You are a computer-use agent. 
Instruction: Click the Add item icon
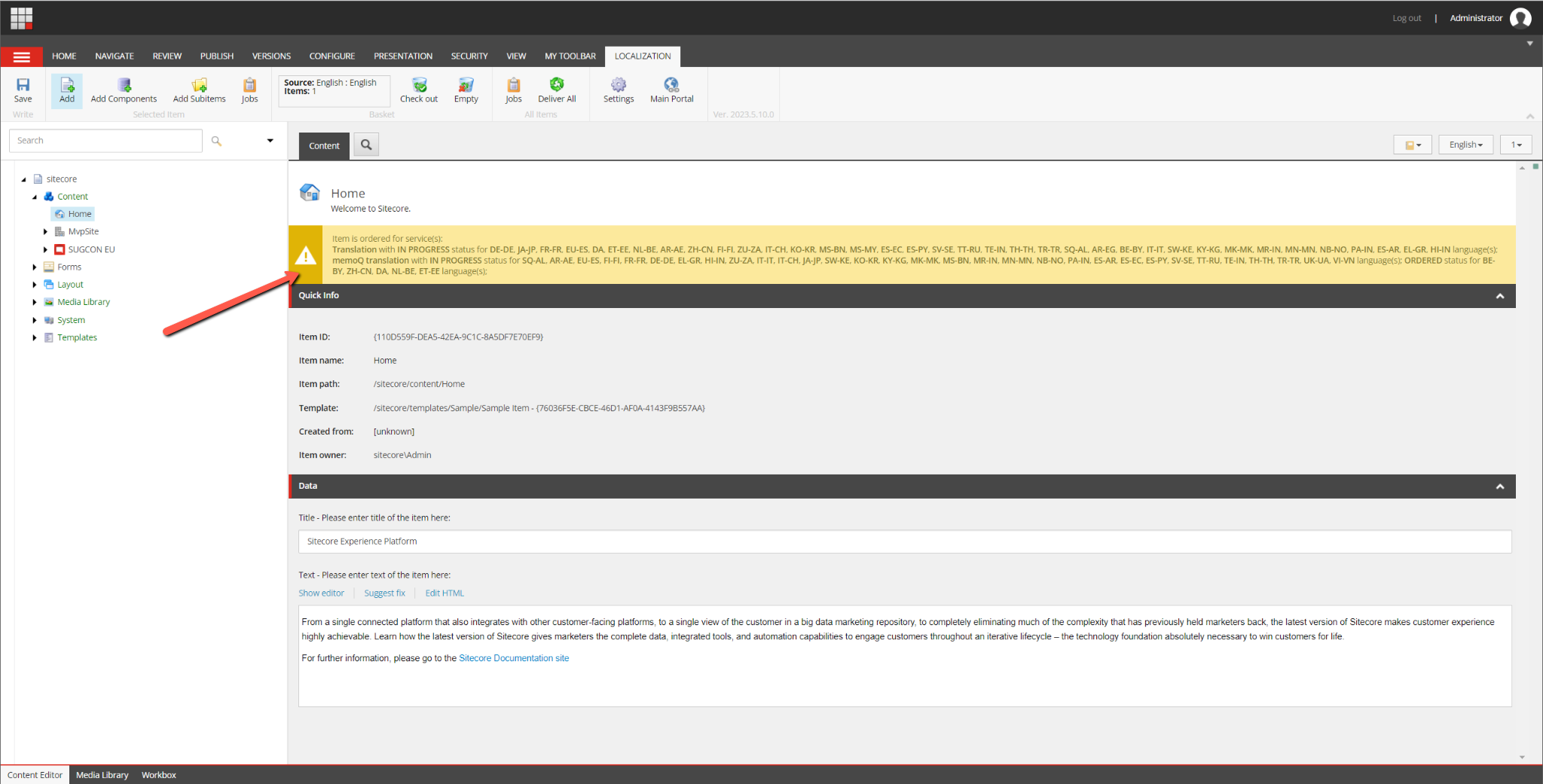[x=67, y=84]
